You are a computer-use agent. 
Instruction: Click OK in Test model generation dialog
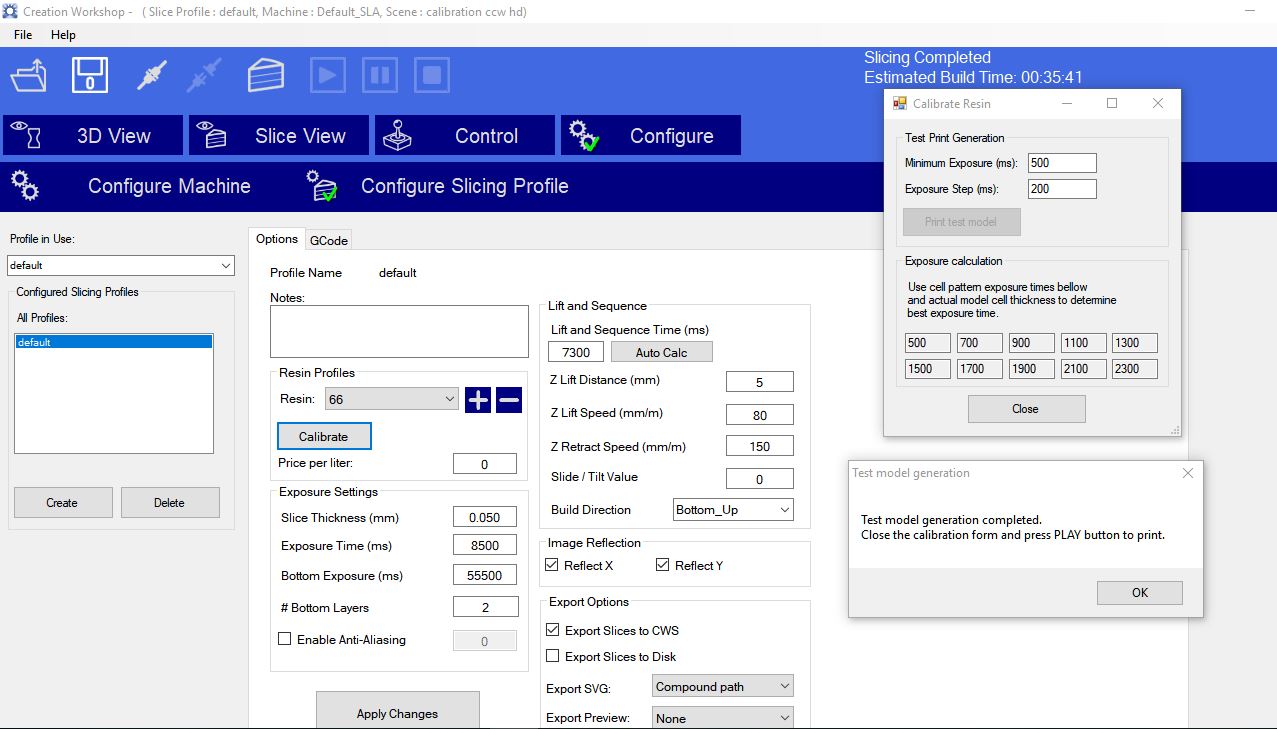pyautogui.click(x=1139, y=593)
